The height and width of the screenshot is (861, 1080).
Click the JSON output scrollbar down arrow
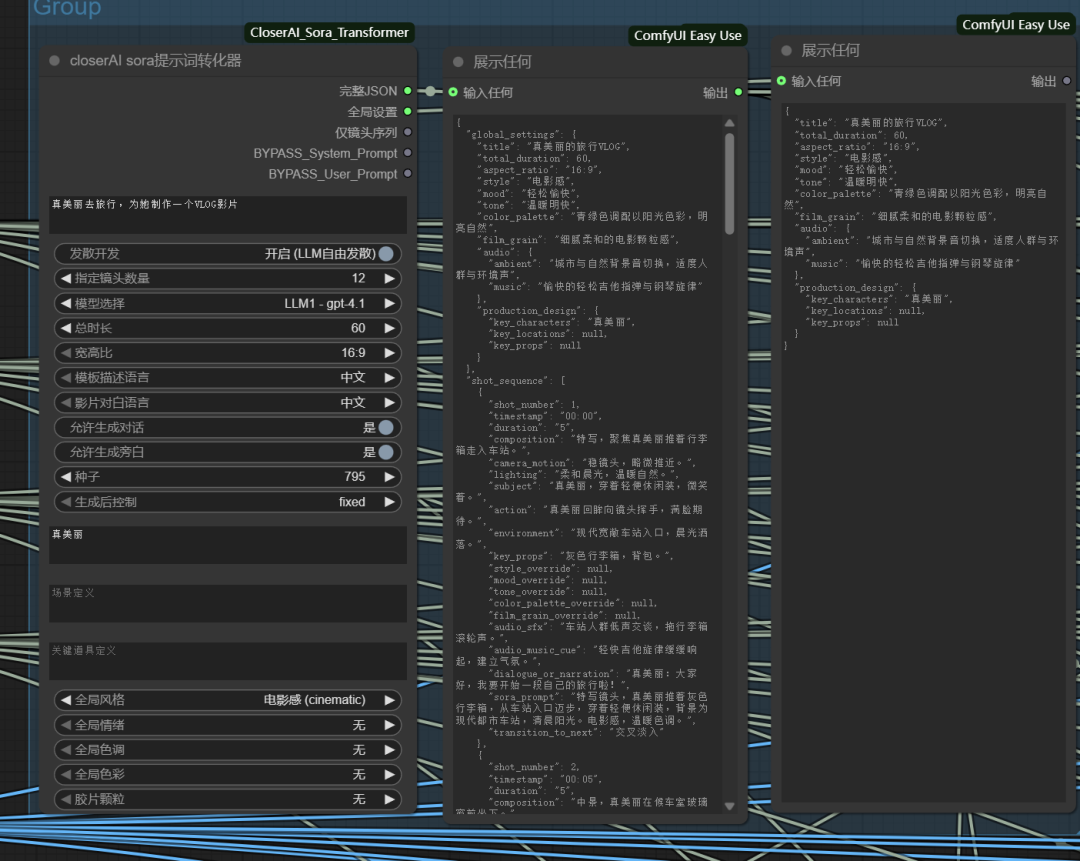(729, 806)
